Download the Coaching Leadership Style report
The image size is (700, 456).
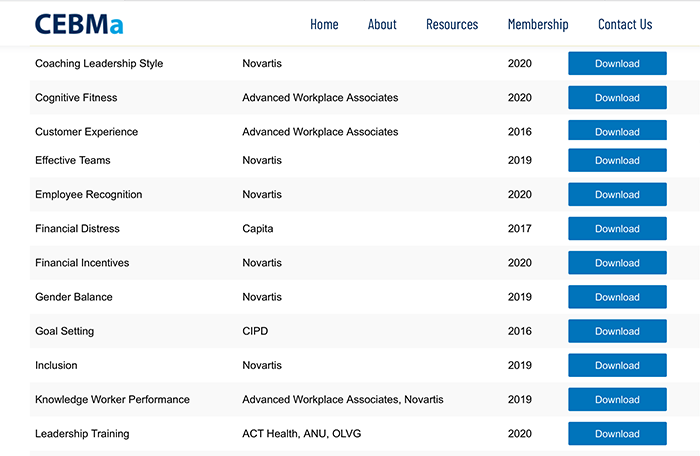(x=617, y=63)
